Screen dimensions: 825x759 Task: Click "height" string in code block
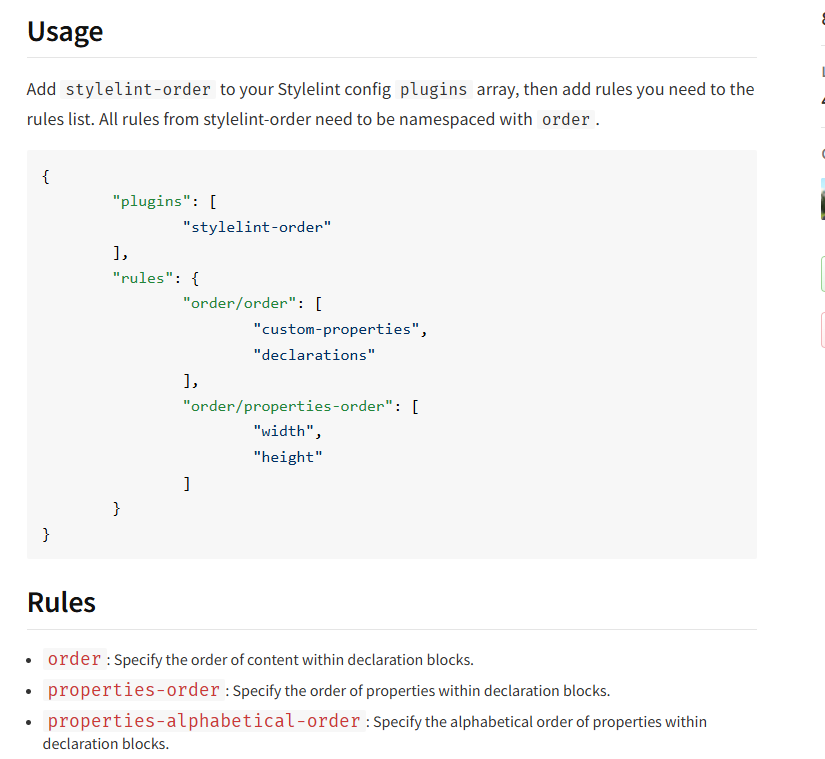coord(288,457)
